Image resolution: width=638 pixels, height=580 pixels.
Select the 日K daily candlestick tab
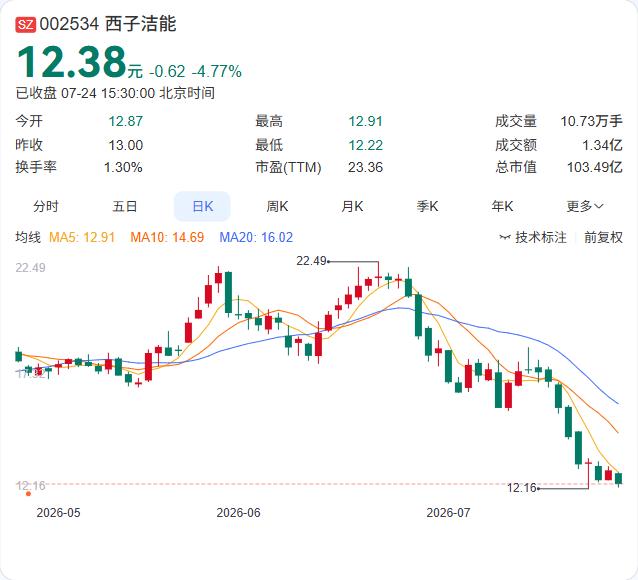(202, 206)
